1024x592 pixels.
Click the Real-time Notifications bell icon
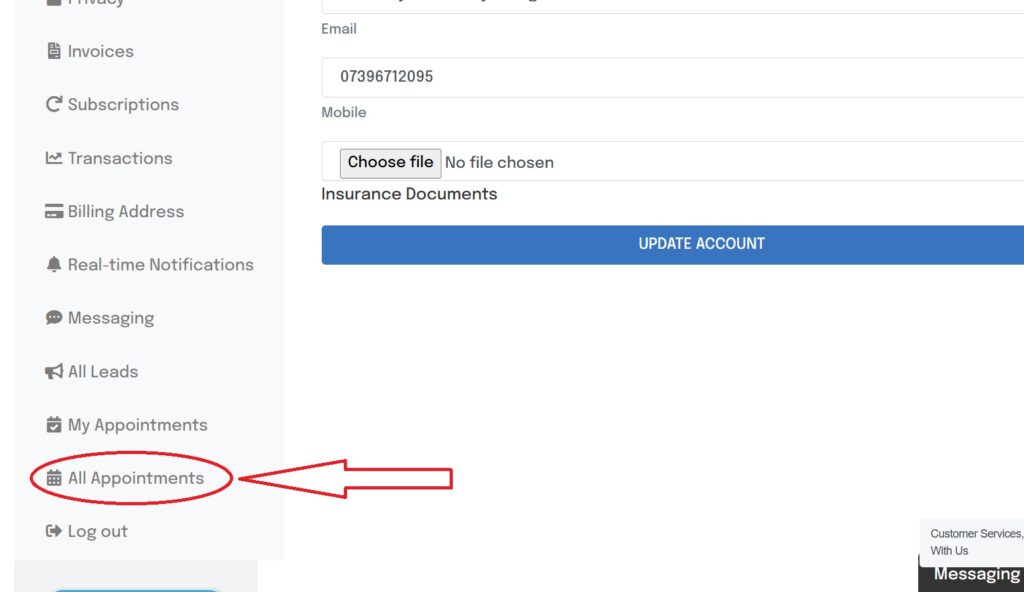coord(54,265)
